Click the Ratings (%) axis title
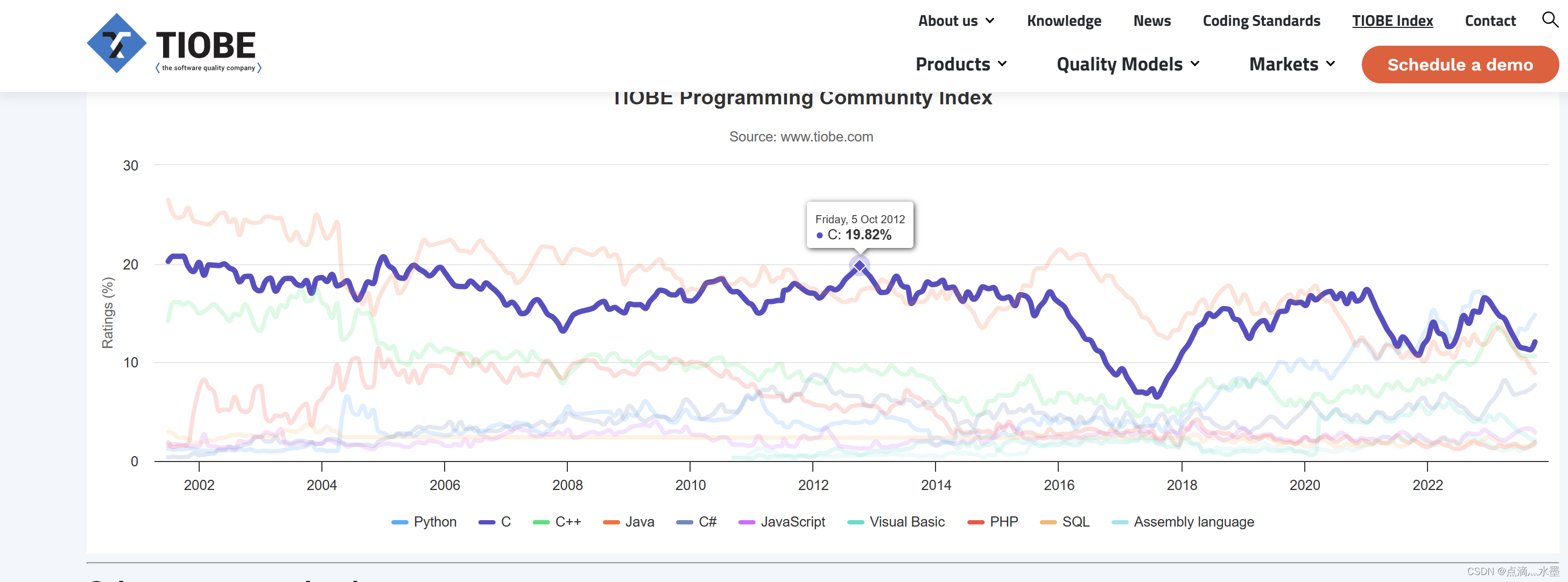The height and width of the screenshot is (582, 1568). pos(108,313)
